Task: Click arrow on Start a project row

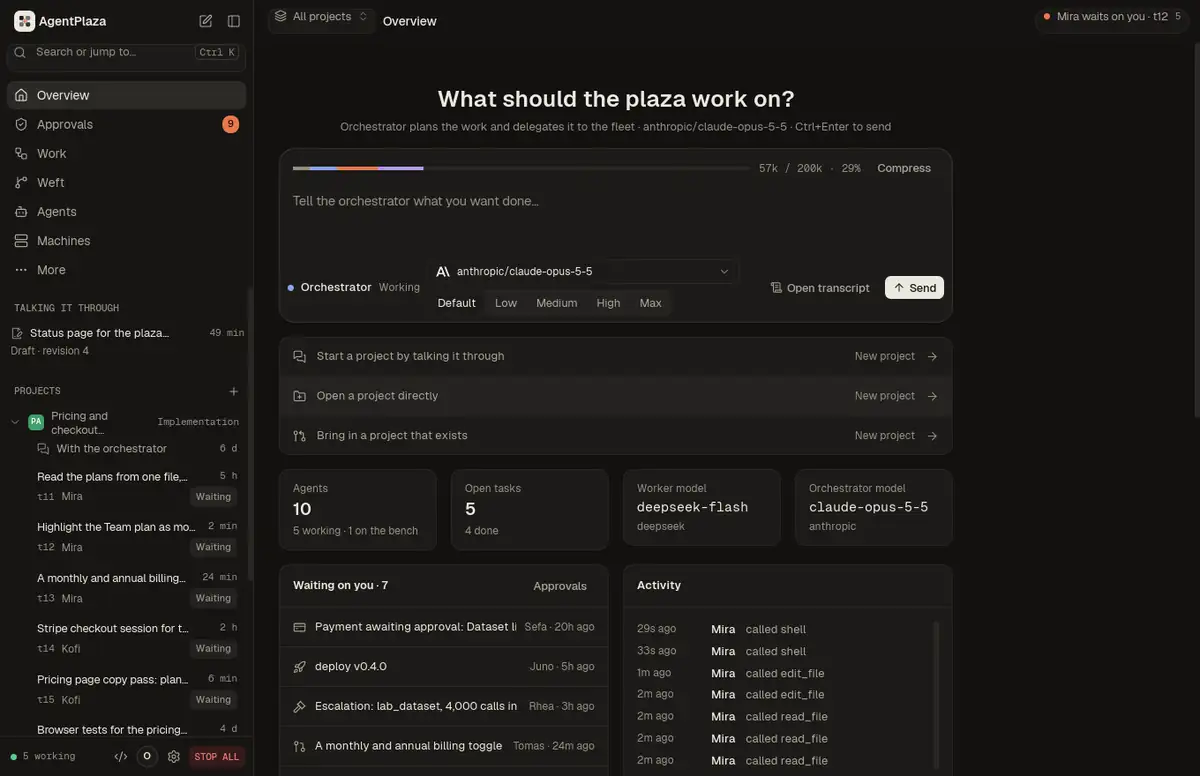Action: (932, 356)
